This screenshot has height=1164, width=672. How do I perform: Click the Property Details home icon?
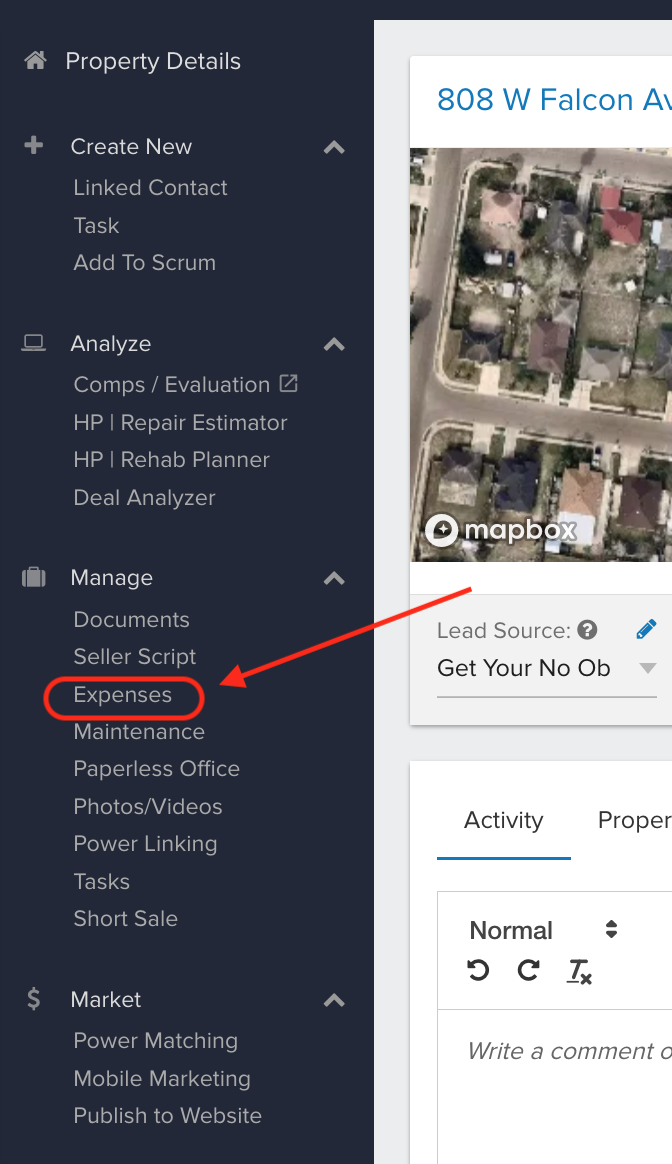point(35,60)
